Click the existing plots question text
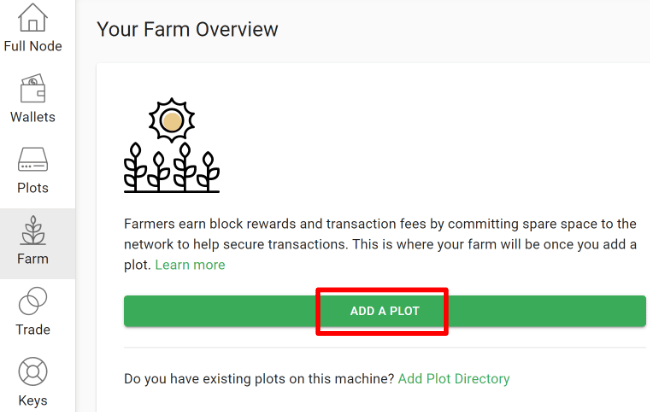The height and width of the screenshot is (412, 650). point(259,379)
